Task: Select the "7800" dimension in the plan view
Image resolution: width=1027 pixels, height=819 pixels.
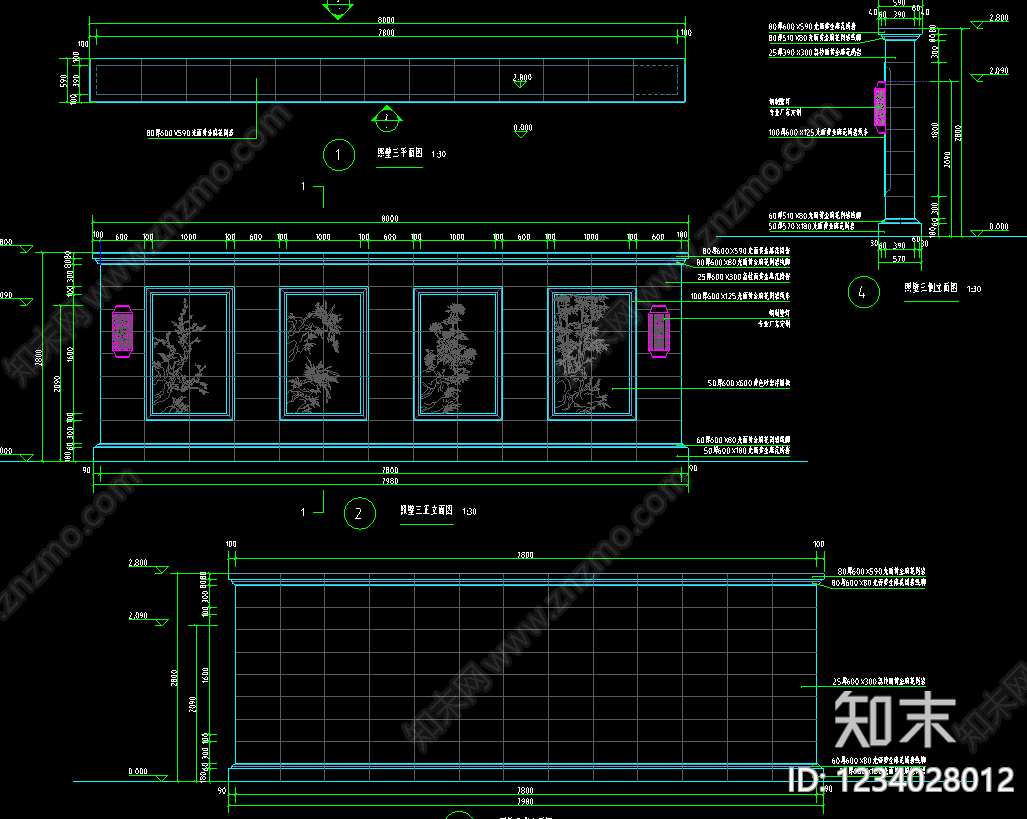Action: pyautogui.click(x=386, y=33)
